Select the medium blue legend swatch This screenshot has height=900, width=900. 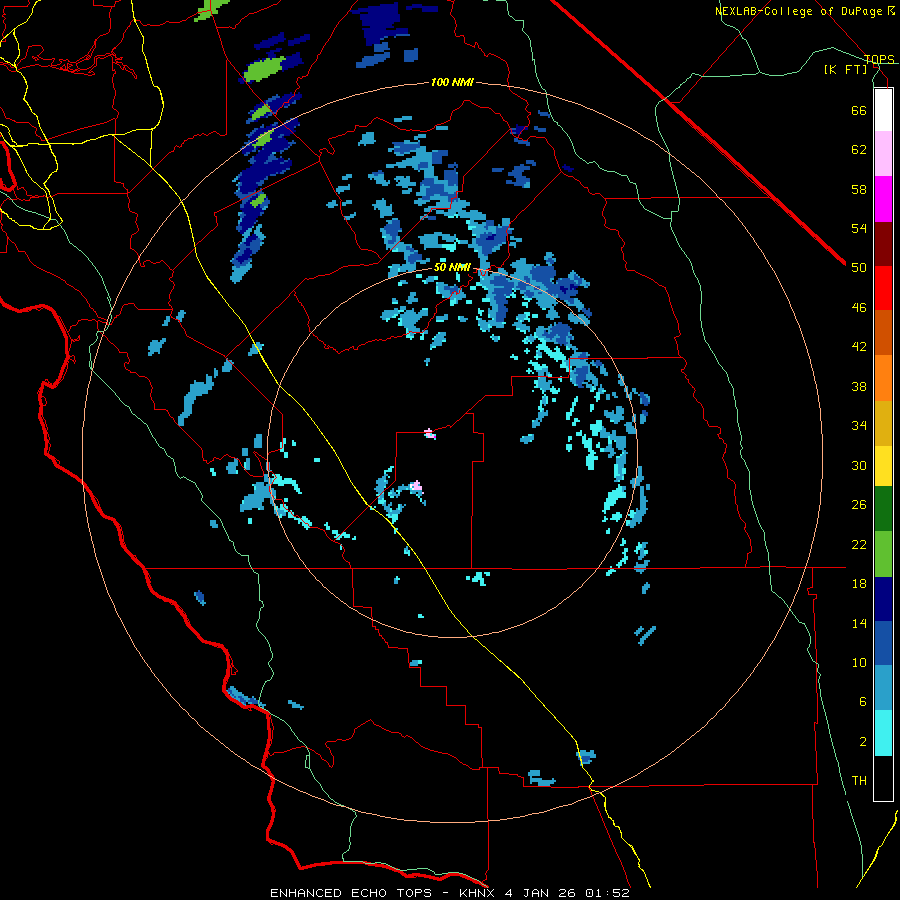pos(883,643)
